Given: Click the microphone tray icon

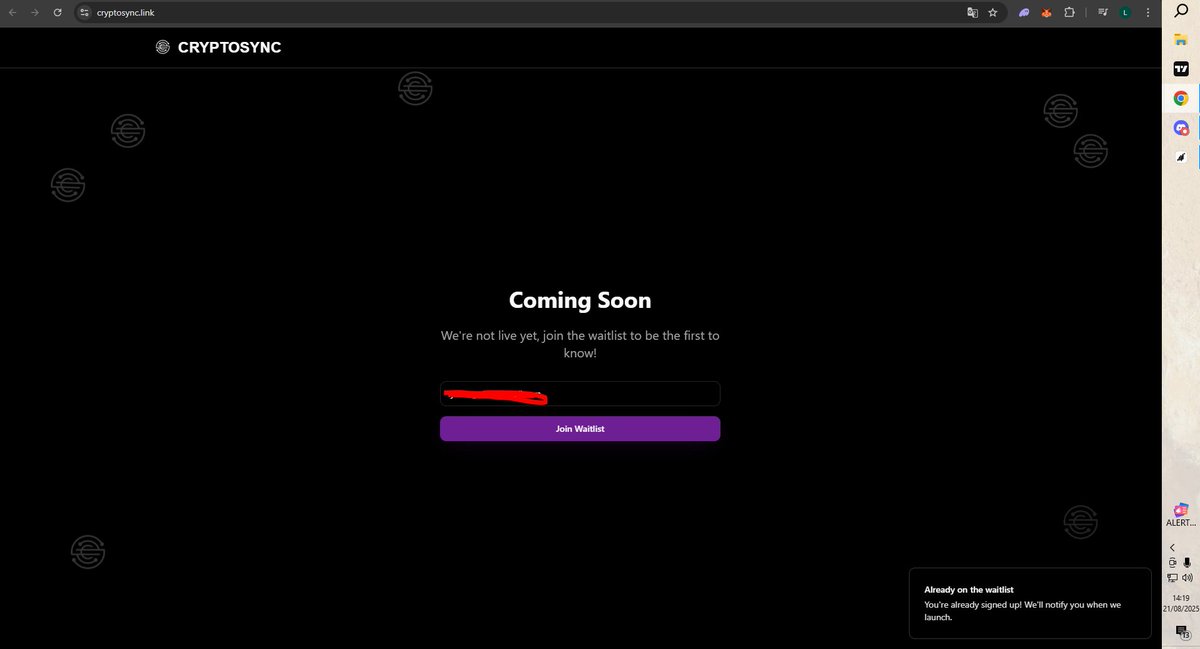Looking at the screenshot, I should pyautogui.click(x=1187, y=563).
